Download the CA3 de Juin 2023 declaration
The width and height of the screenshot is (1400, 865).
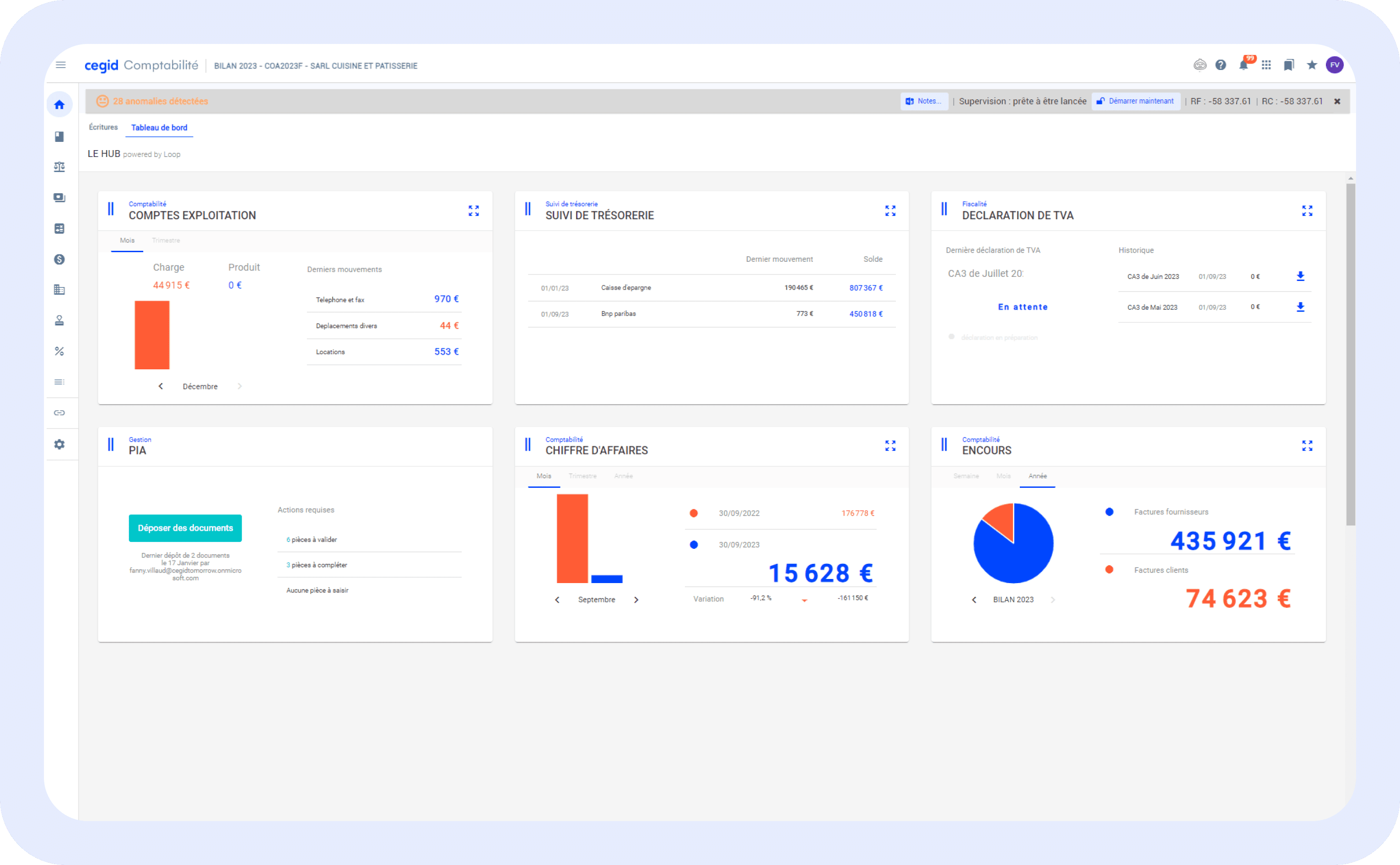[x=1301, y=276]
